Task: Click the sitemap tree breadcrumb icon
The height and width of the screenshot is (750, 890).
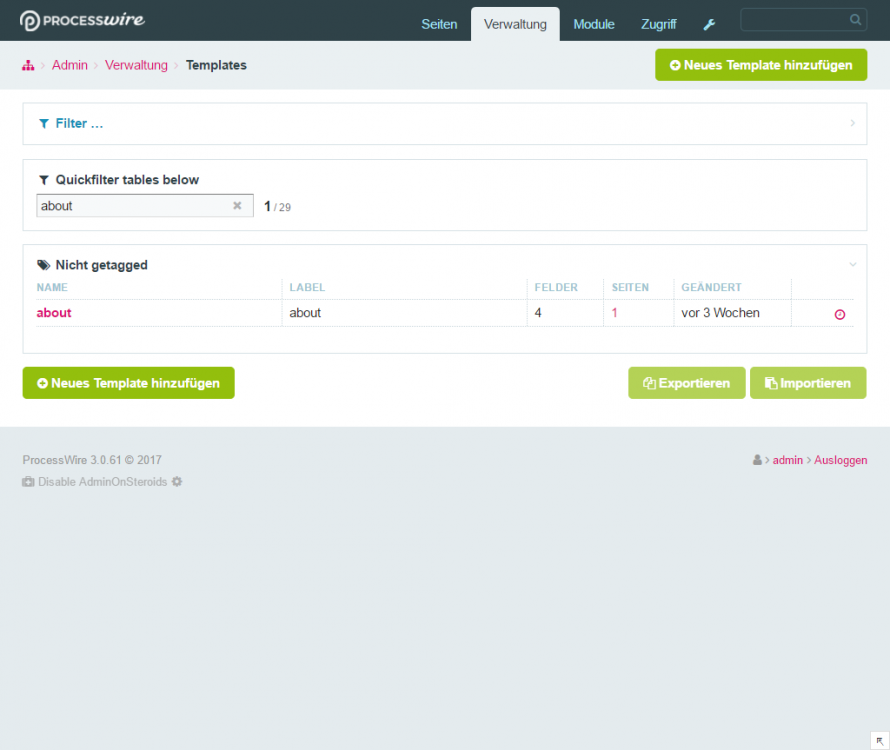Action: (28, 66)
